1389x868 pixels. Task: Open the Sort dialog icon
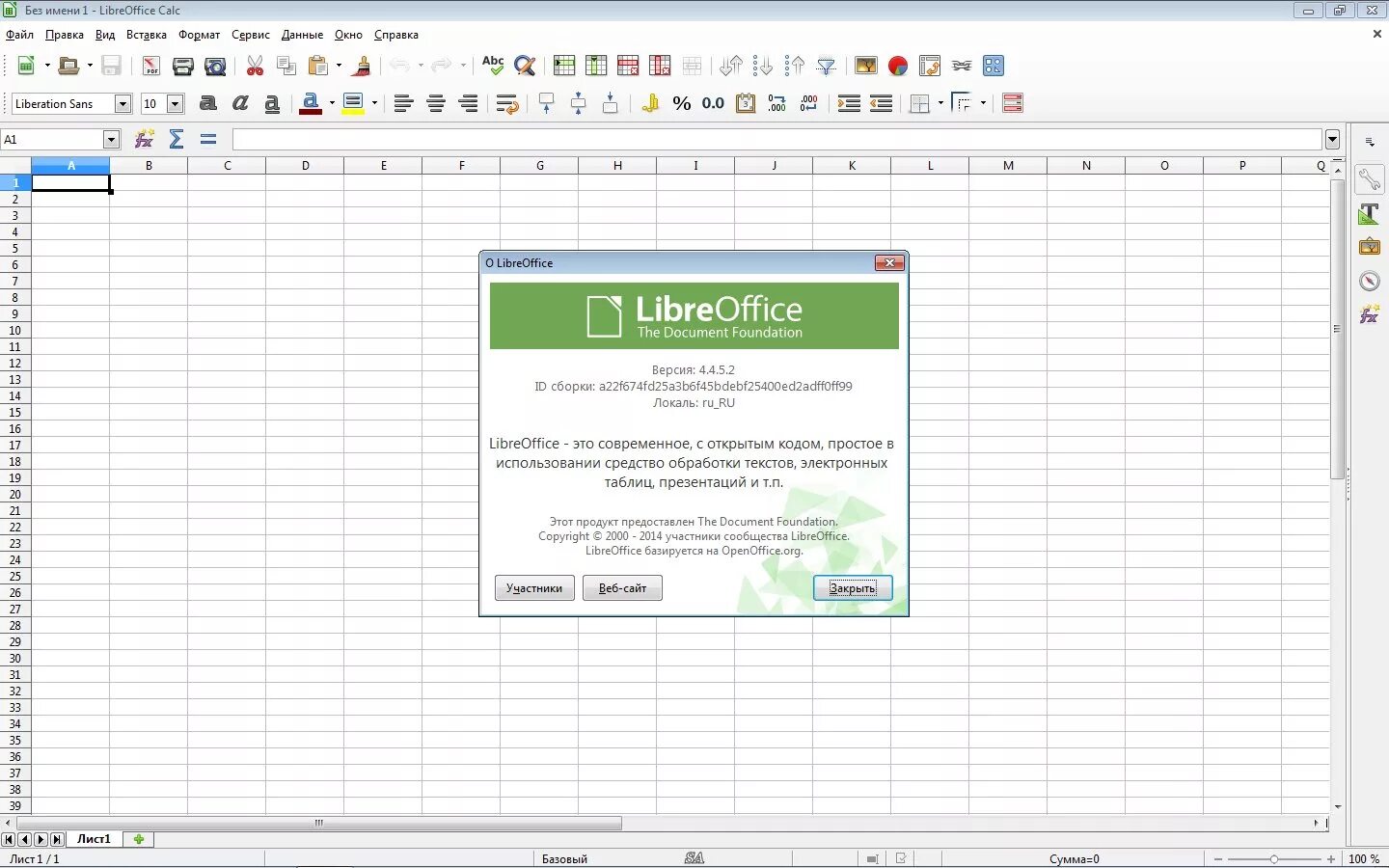coord(731,66)
